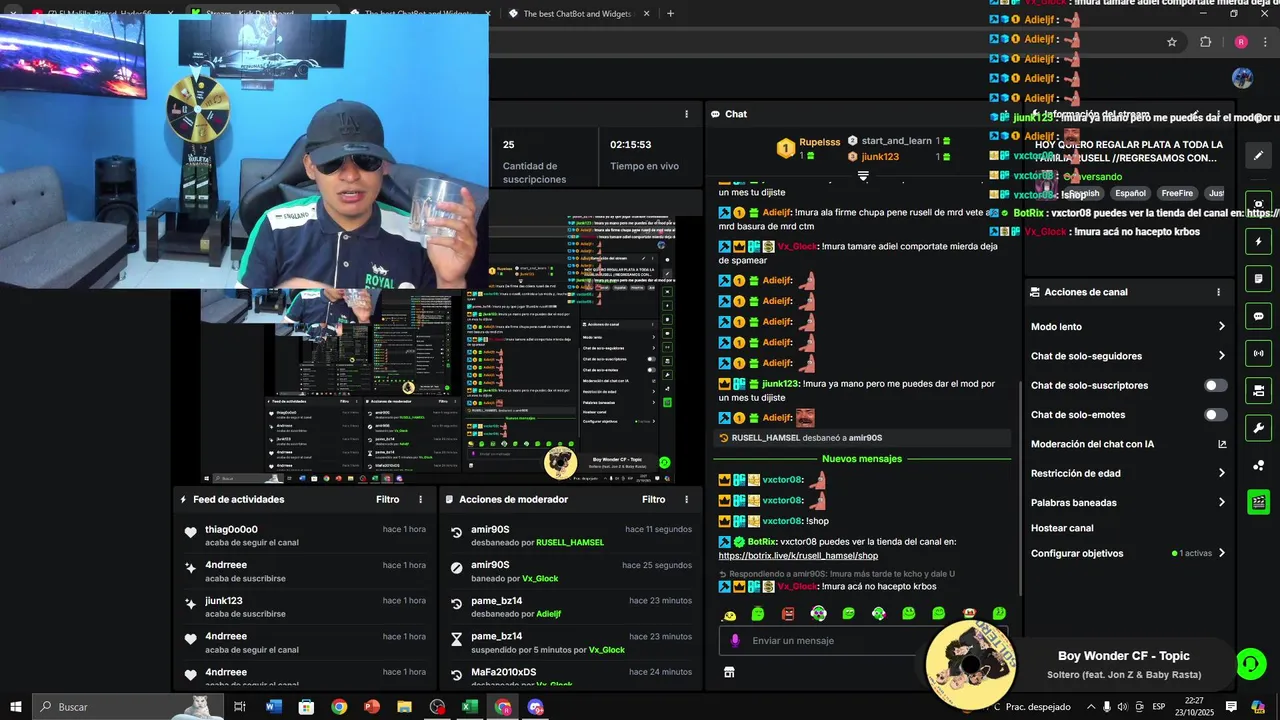
Task: Jump to Nuevos mensajes in chat
Action: pyautogui.click(x=862, y=459)
